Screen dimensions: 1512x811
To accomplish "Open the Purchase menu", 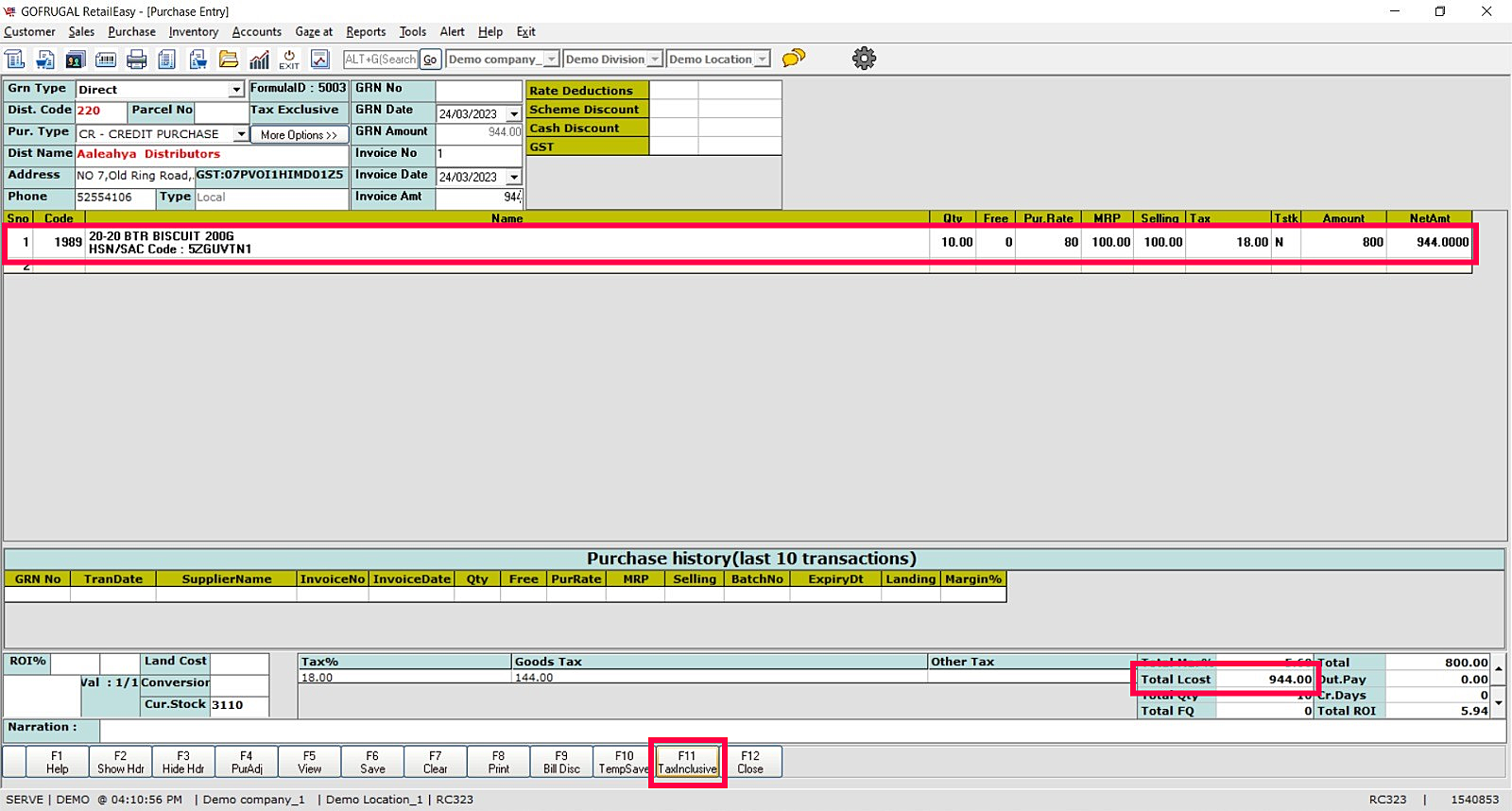I will click(131, 32).
